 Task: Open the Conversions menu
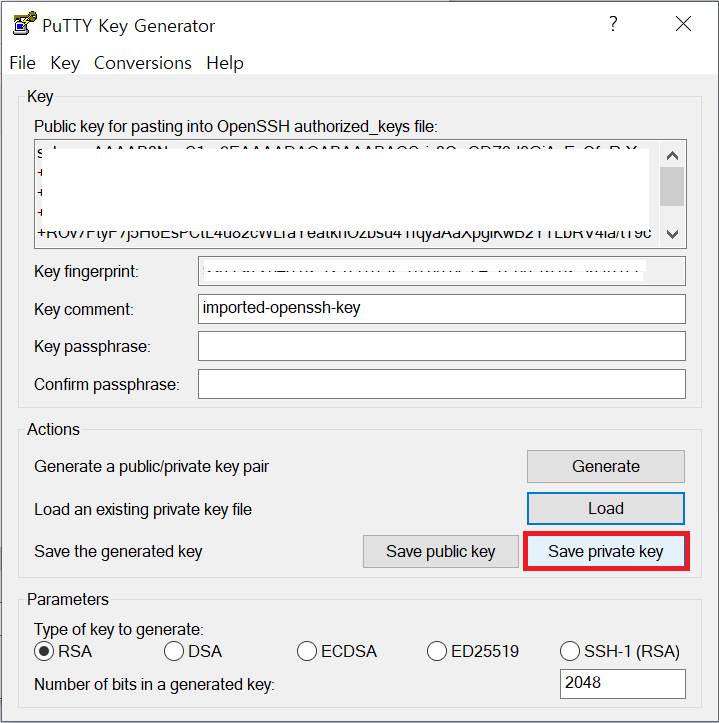click(143, 63)
